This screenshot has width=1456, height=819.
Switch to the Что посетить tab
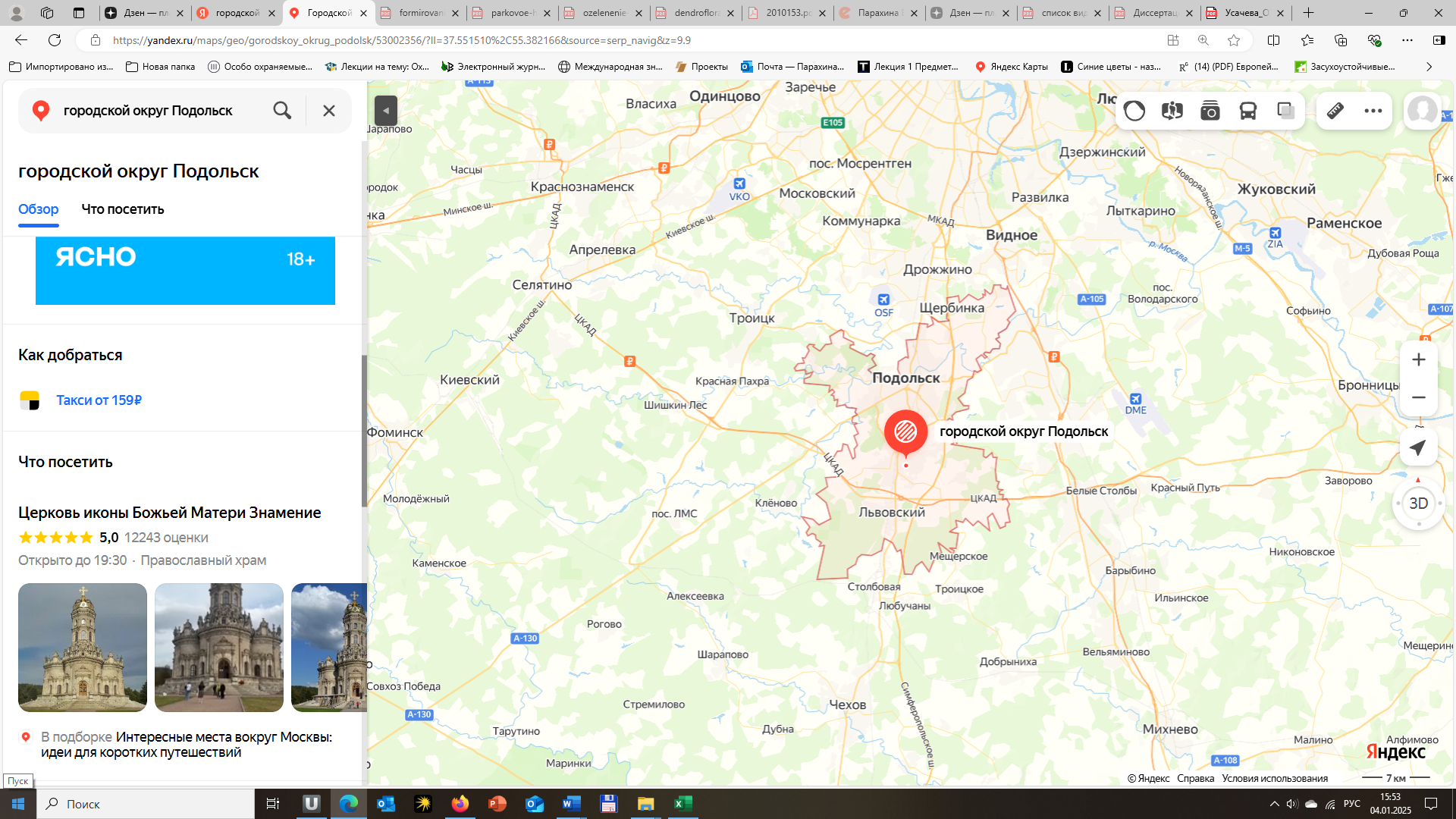pos(123,209)
